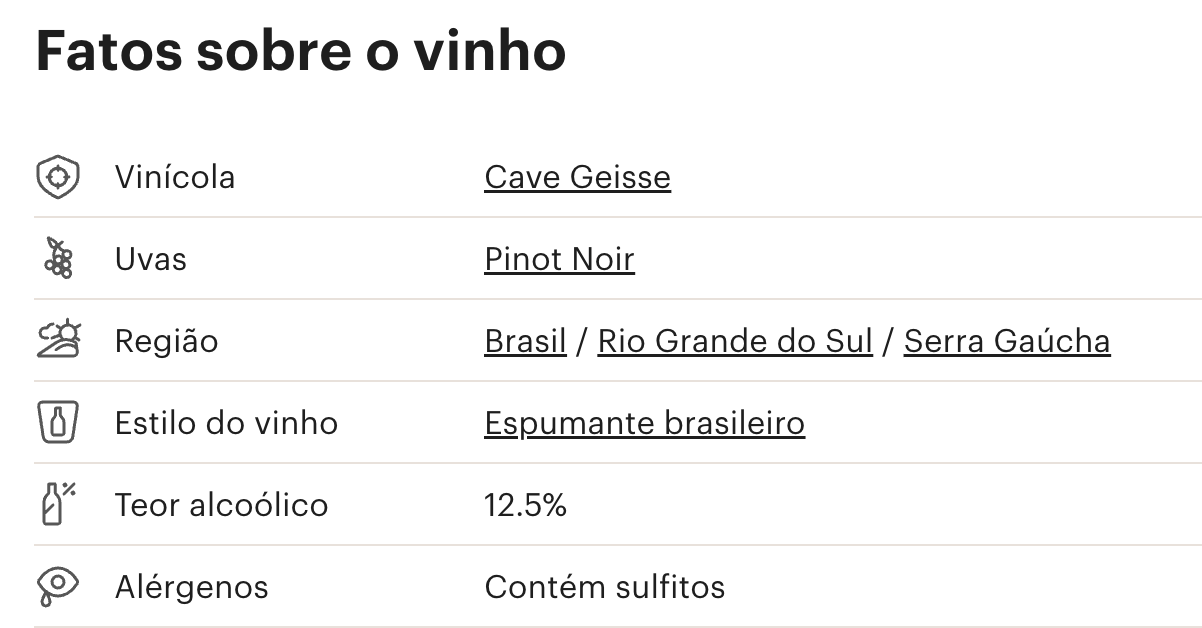1202x628 pixels.
Task: Click the Contém sulfitos text
Action: click(604, 586)
